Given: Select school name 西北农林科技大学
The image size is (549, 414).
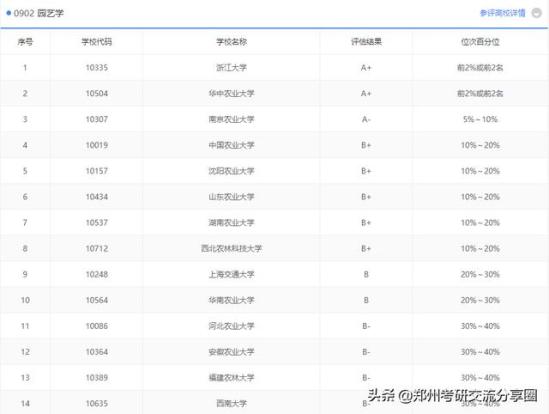Looking at the screenshot, I should coord(231,249).
